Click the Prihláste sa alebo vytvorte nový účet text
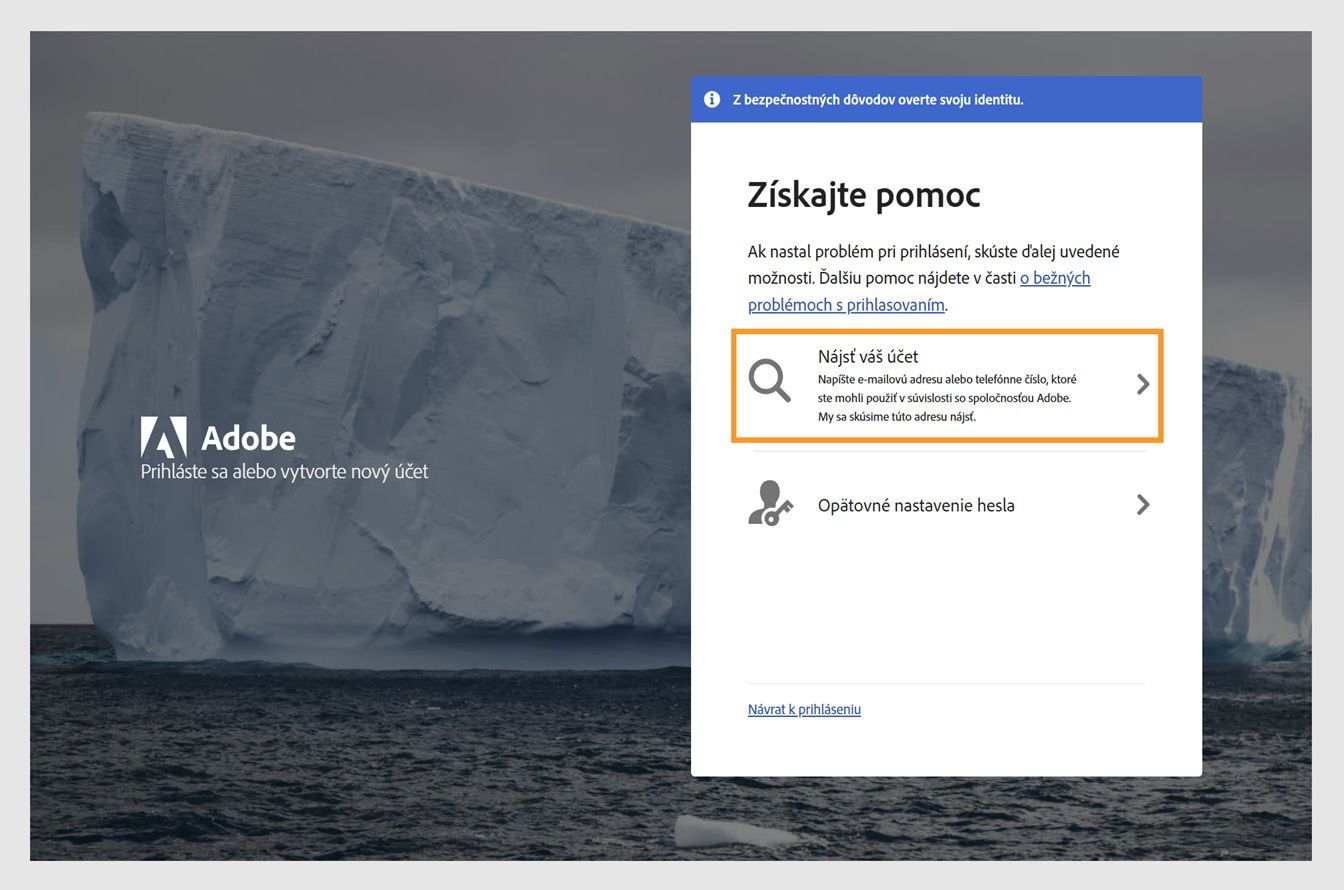The image size is (1344, 890). click(x=283, y=470)
